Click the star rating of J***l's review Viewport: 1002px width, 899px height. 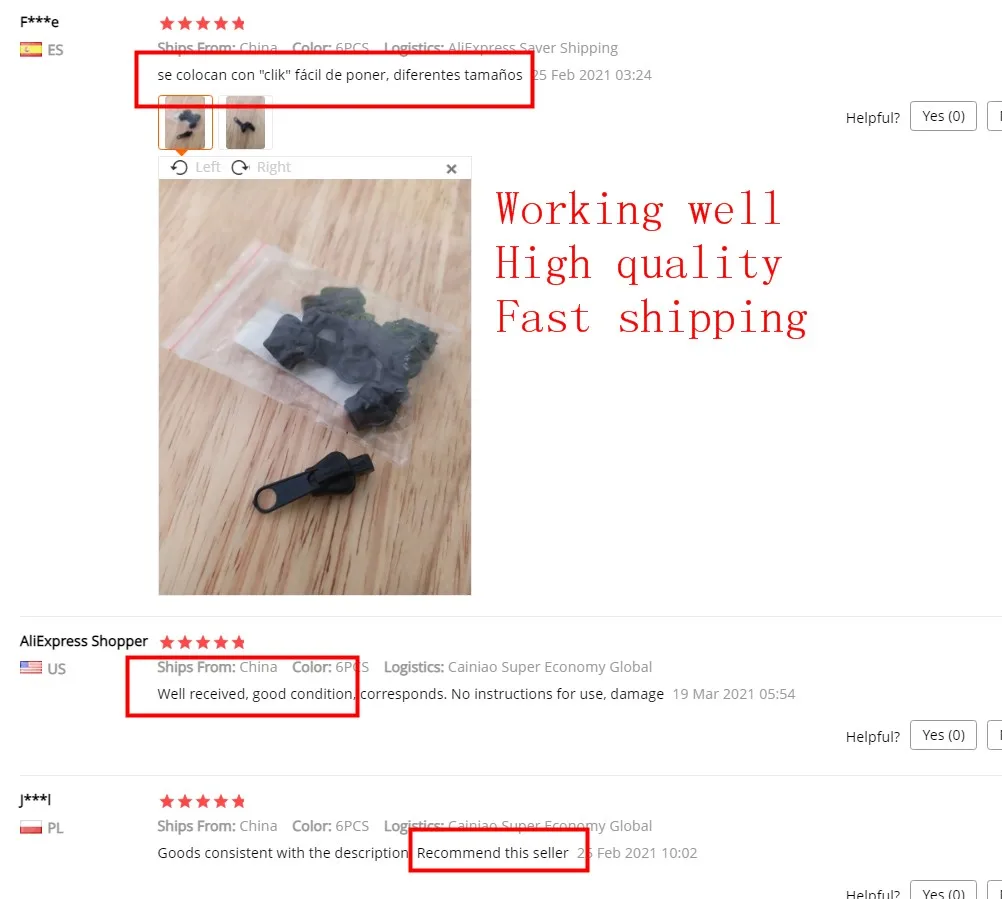[202, 801]
